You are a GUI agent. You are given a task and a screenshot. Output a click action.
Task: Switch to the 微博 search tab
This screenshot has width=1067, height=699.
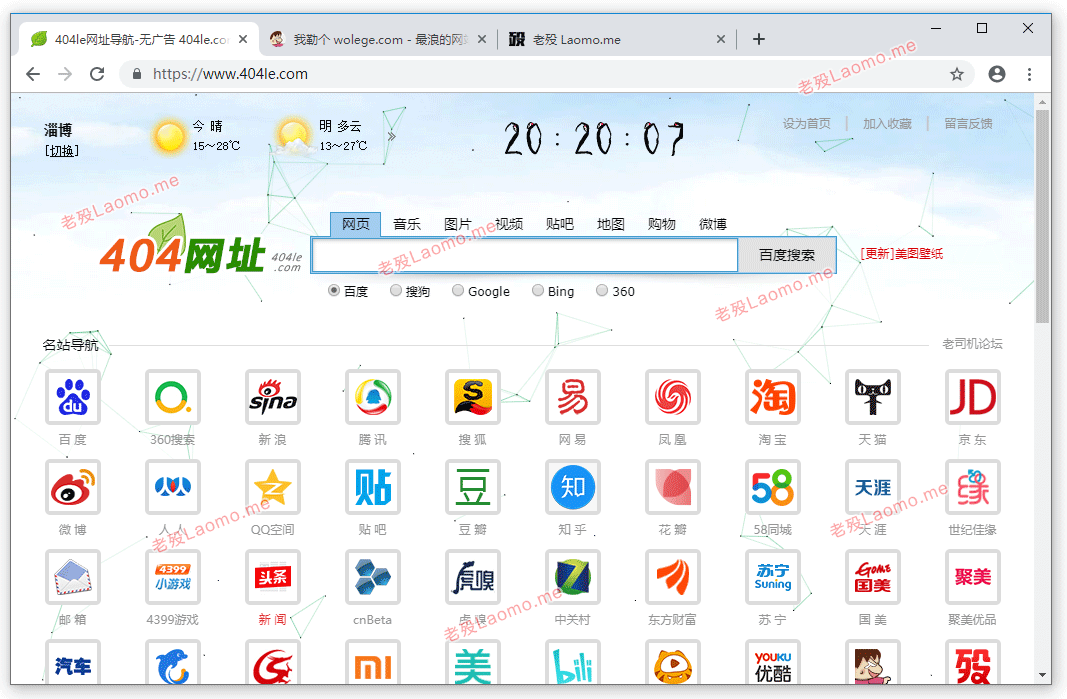(712, 224)
